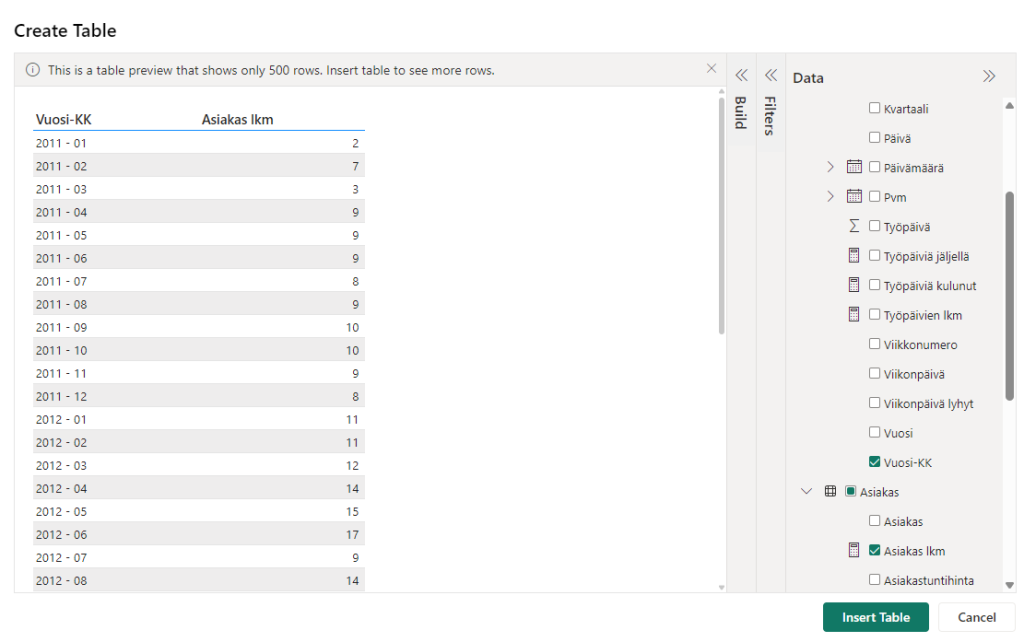Click the preview scroll down arrow
Screen dimensions: 1024x642
pyautogui.click(x=721, y=587)
